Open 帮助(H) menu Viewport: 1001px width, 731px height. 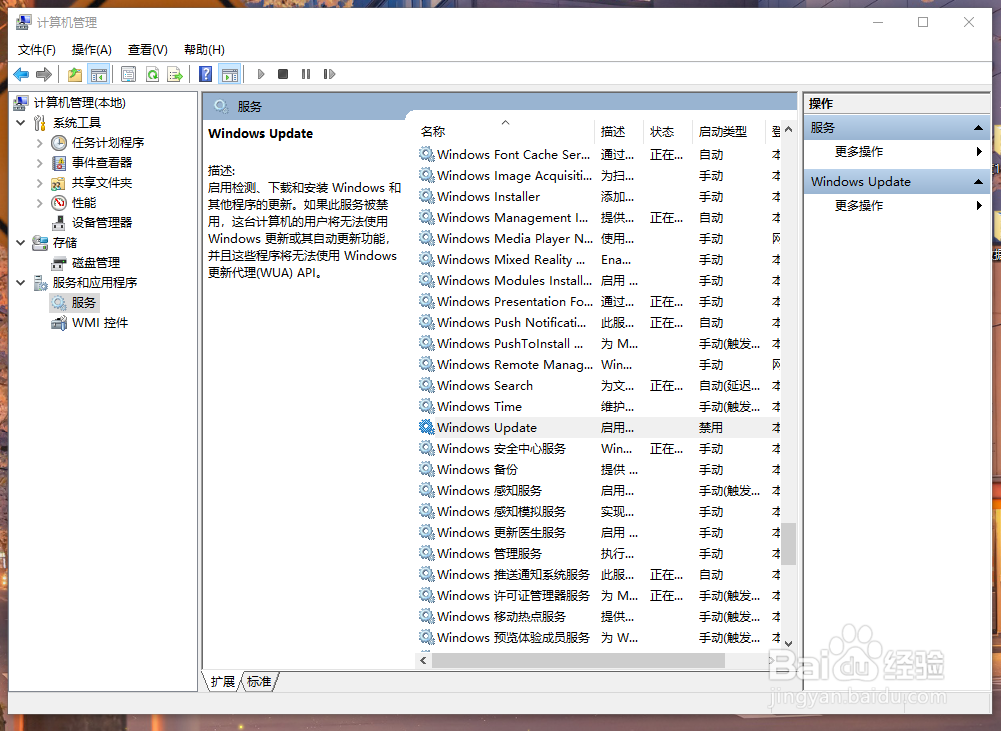204,50
